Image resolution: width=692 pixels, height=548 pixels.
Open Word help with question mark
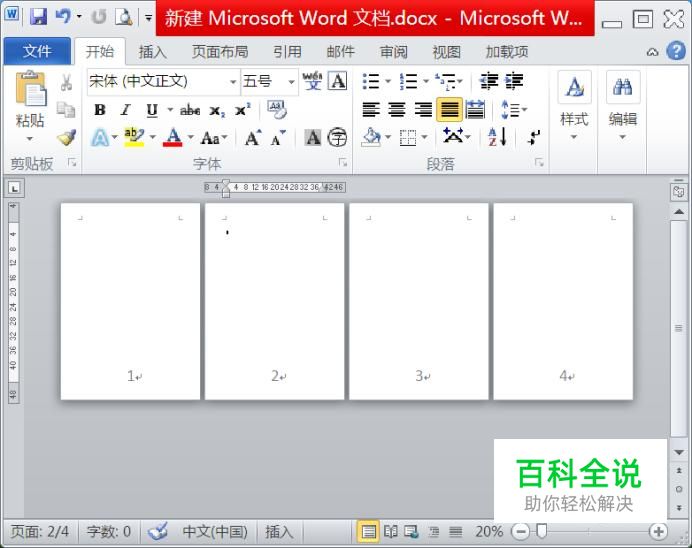tap(676, 51)
